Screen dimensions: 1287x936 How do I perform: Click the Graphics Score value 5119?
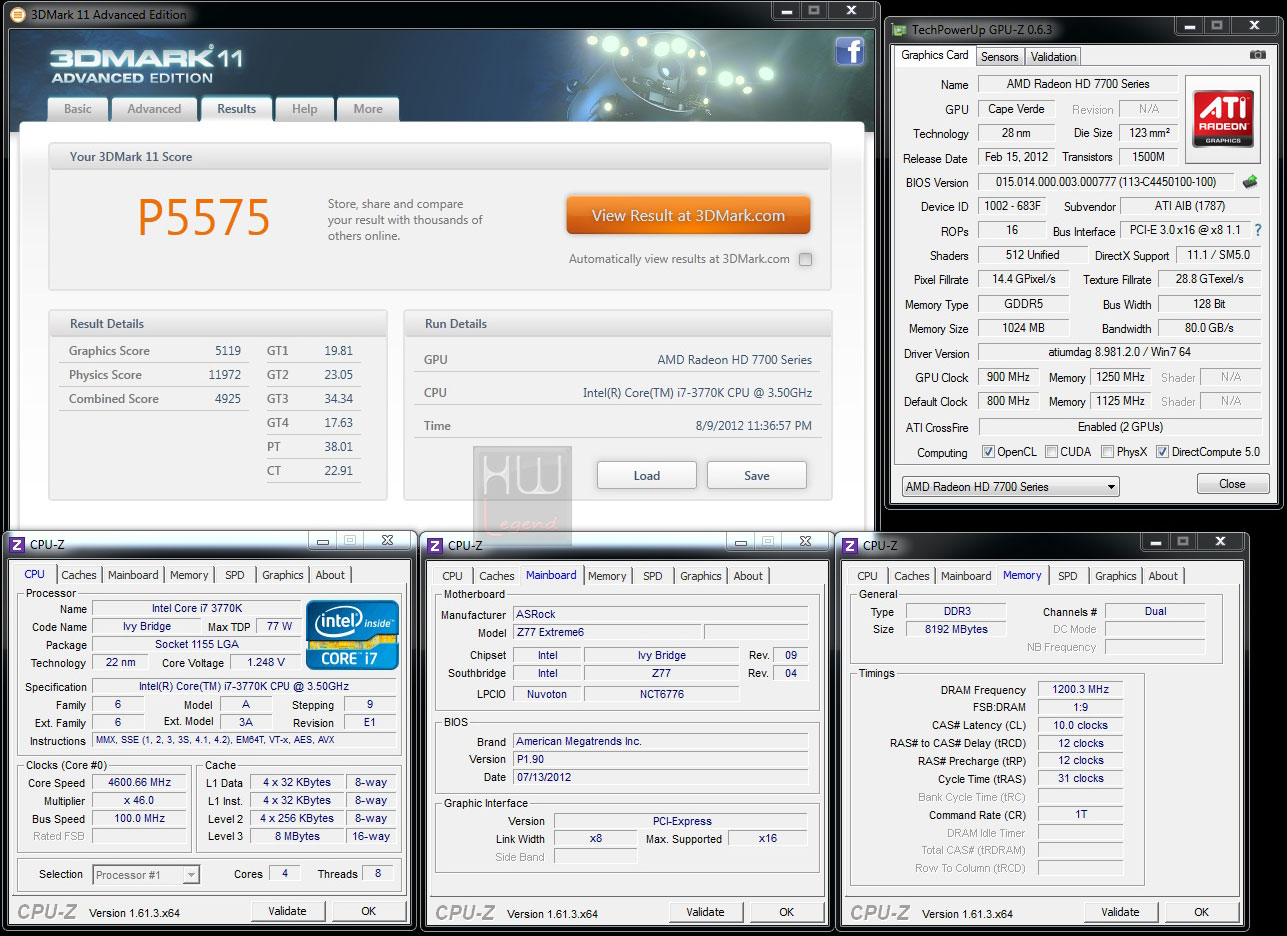[228, 351]
